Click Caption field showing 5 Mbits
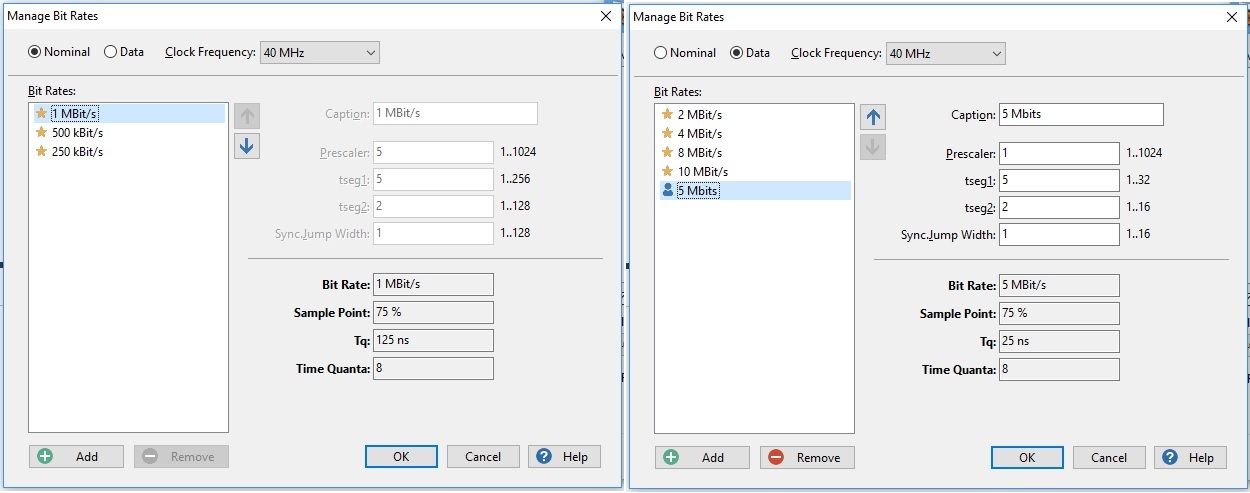The image size is (1250, 493). pyautogui.click(x=1081, y=114)
